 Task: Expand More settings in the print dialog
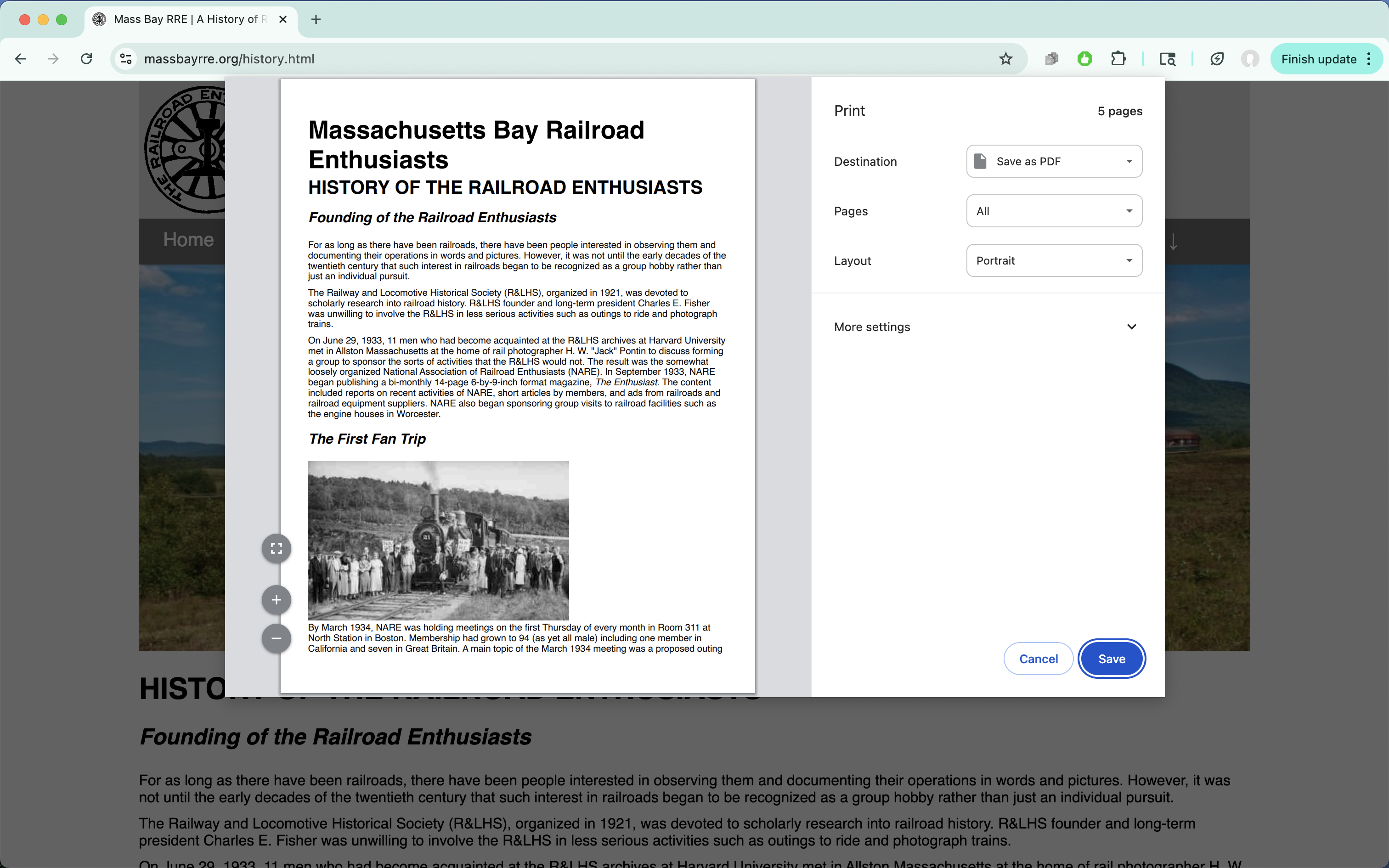[x=987, y=327]
